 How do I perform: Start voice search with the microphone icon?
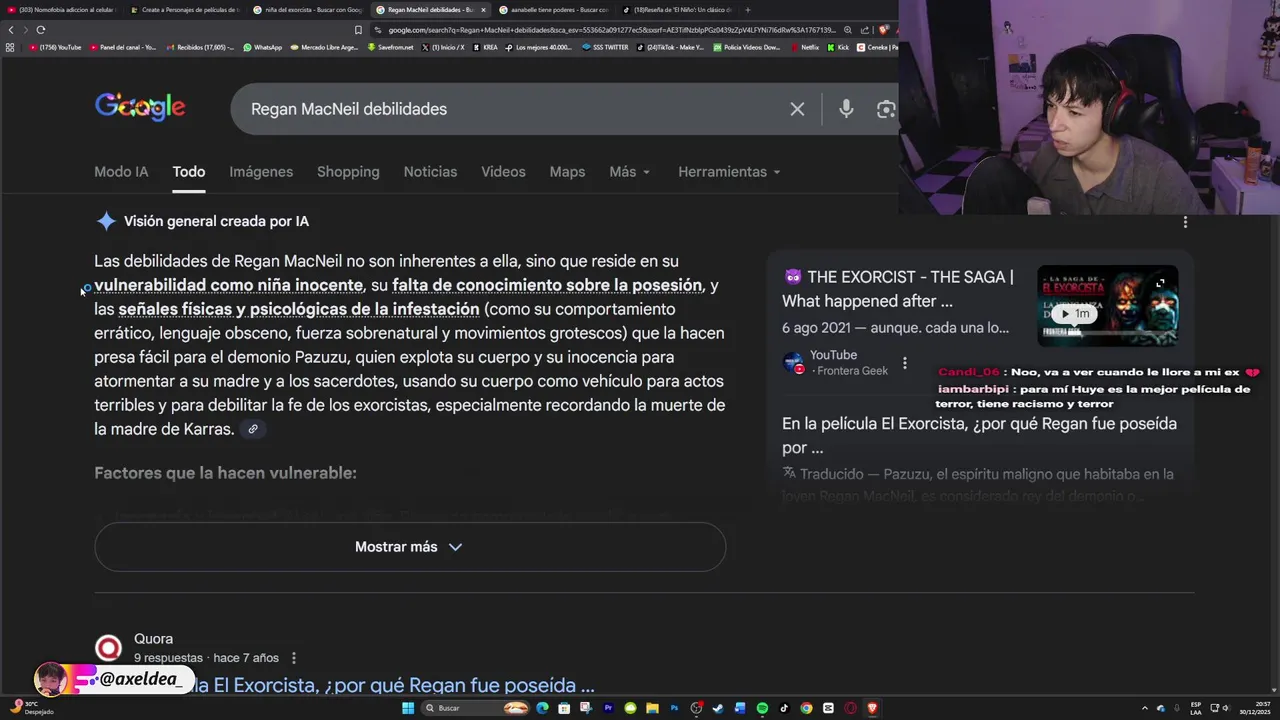coord(846,109)
